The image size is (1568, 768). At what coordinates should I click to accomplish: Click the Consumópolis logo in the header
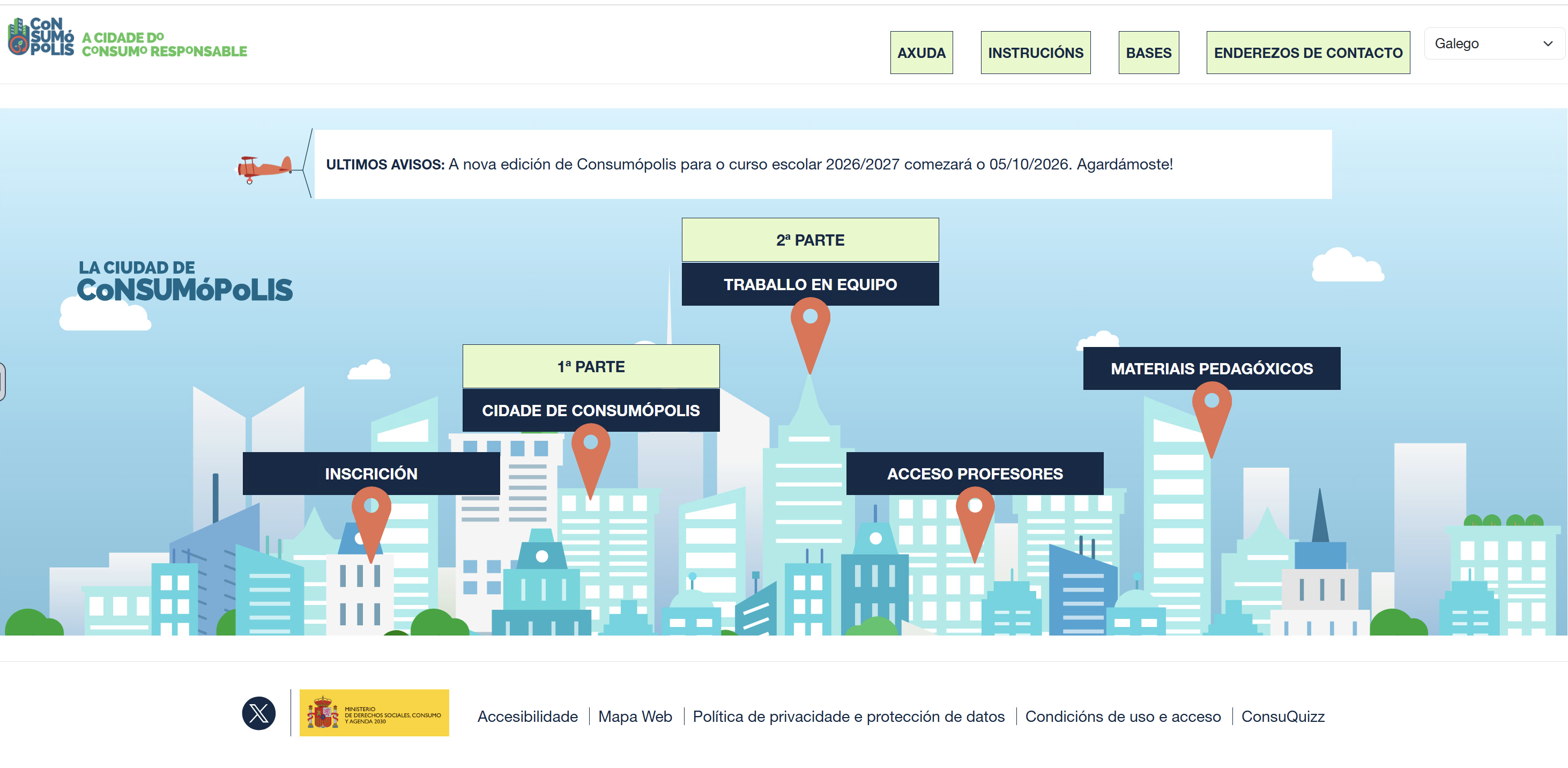[41, 36]
